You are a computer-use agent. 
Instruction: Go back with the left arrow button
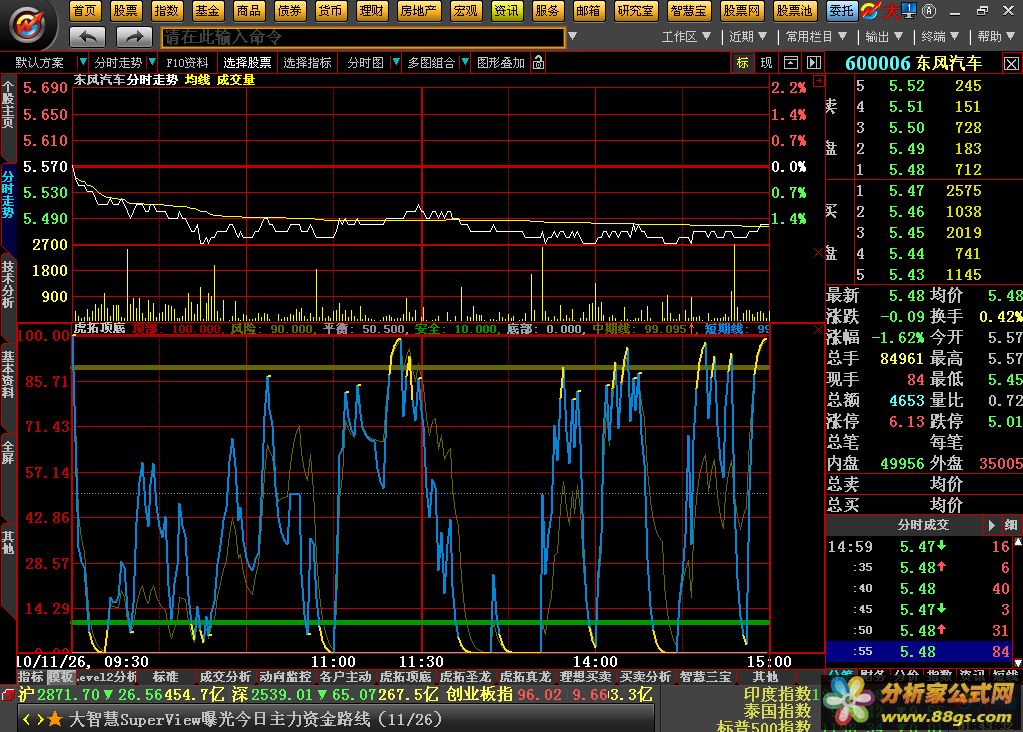click(x=87, y=37)
